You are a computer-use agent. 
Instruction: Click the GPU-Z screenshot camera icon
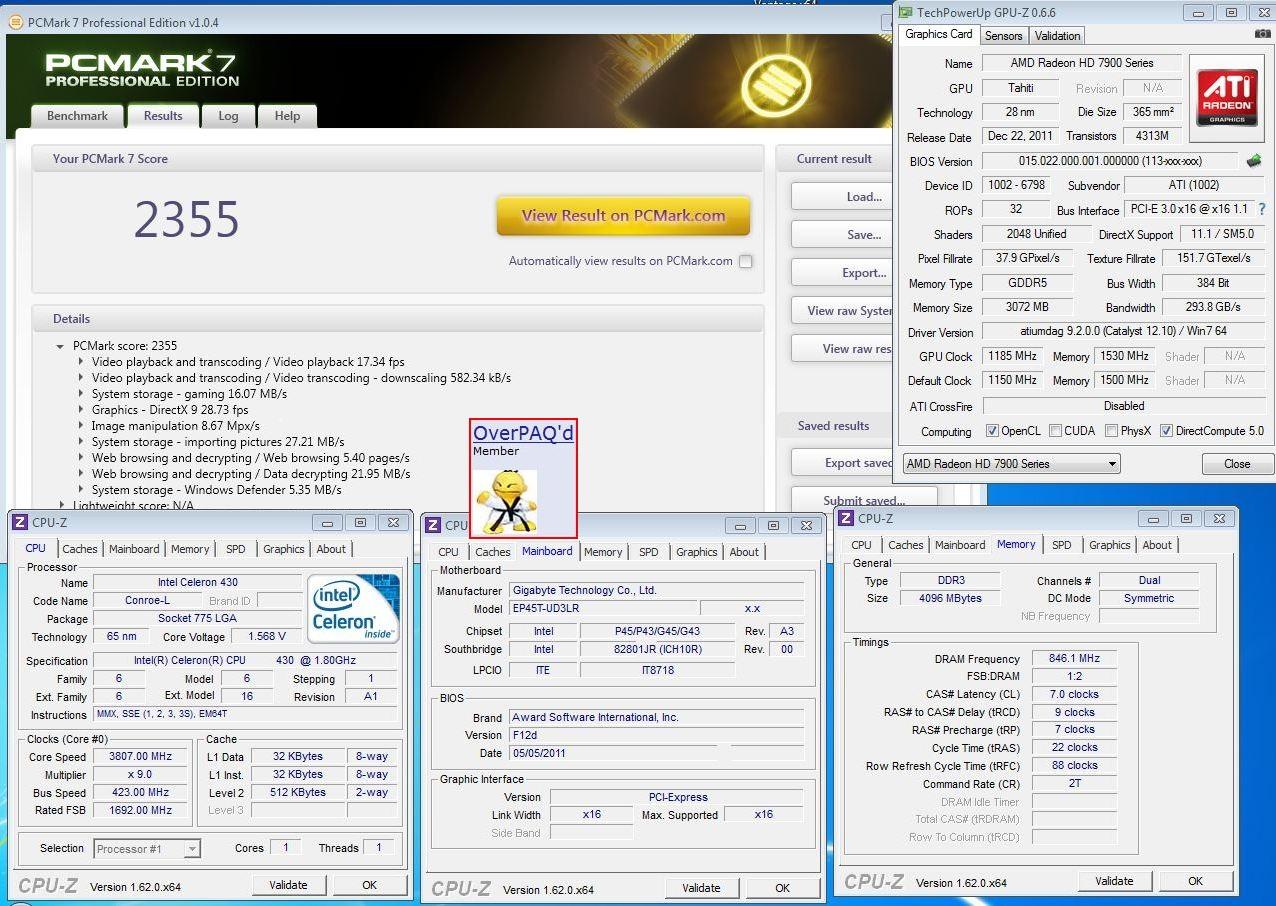pyautogui.click(x=1262, y=34)
